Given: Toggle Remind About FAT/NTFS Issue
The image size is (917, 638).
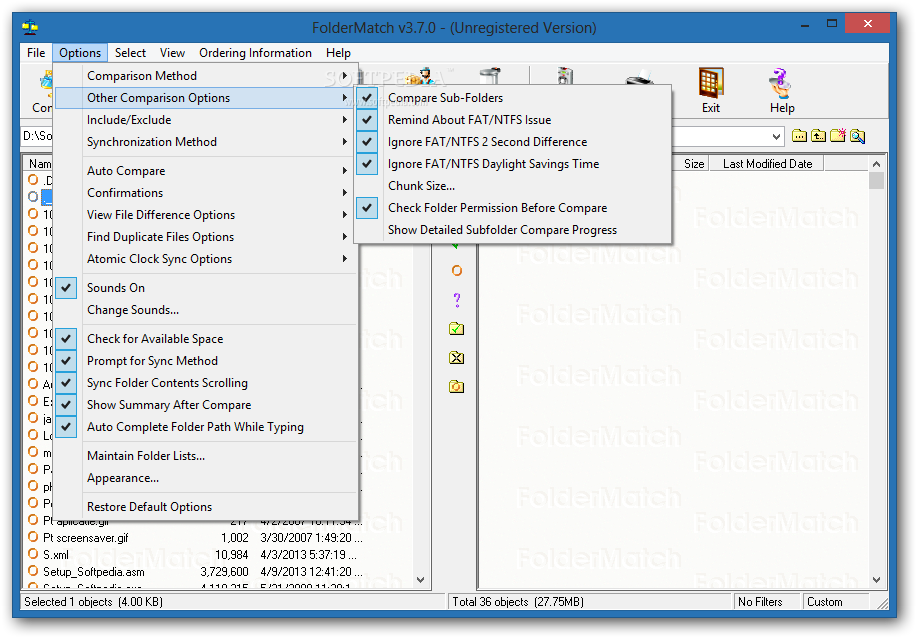Looking at the screenshot, I should pos(513,120).
